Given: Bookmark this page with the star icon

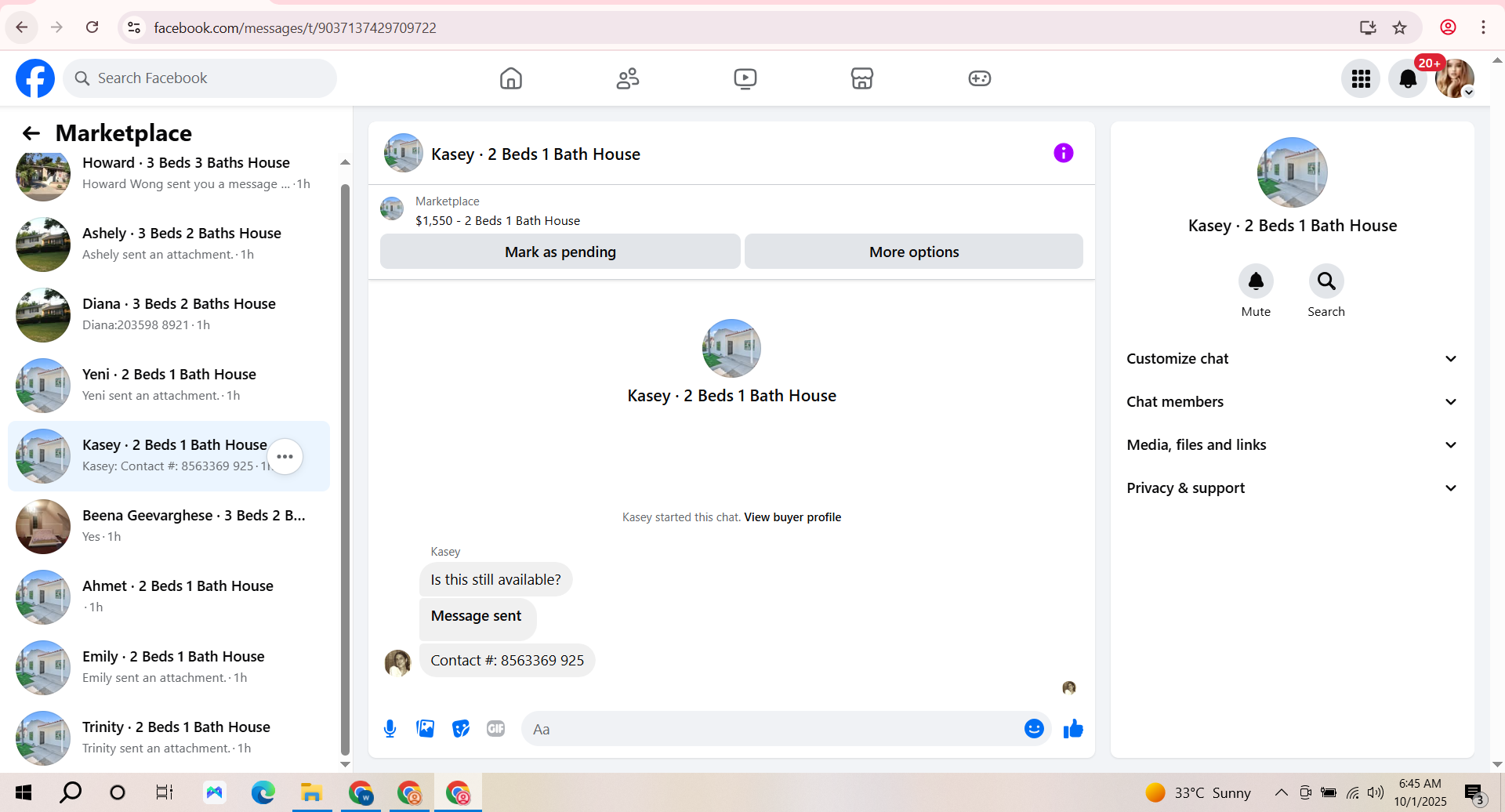Looking at the screenshot, I should pyautogui.click(x=1400, y=27).
